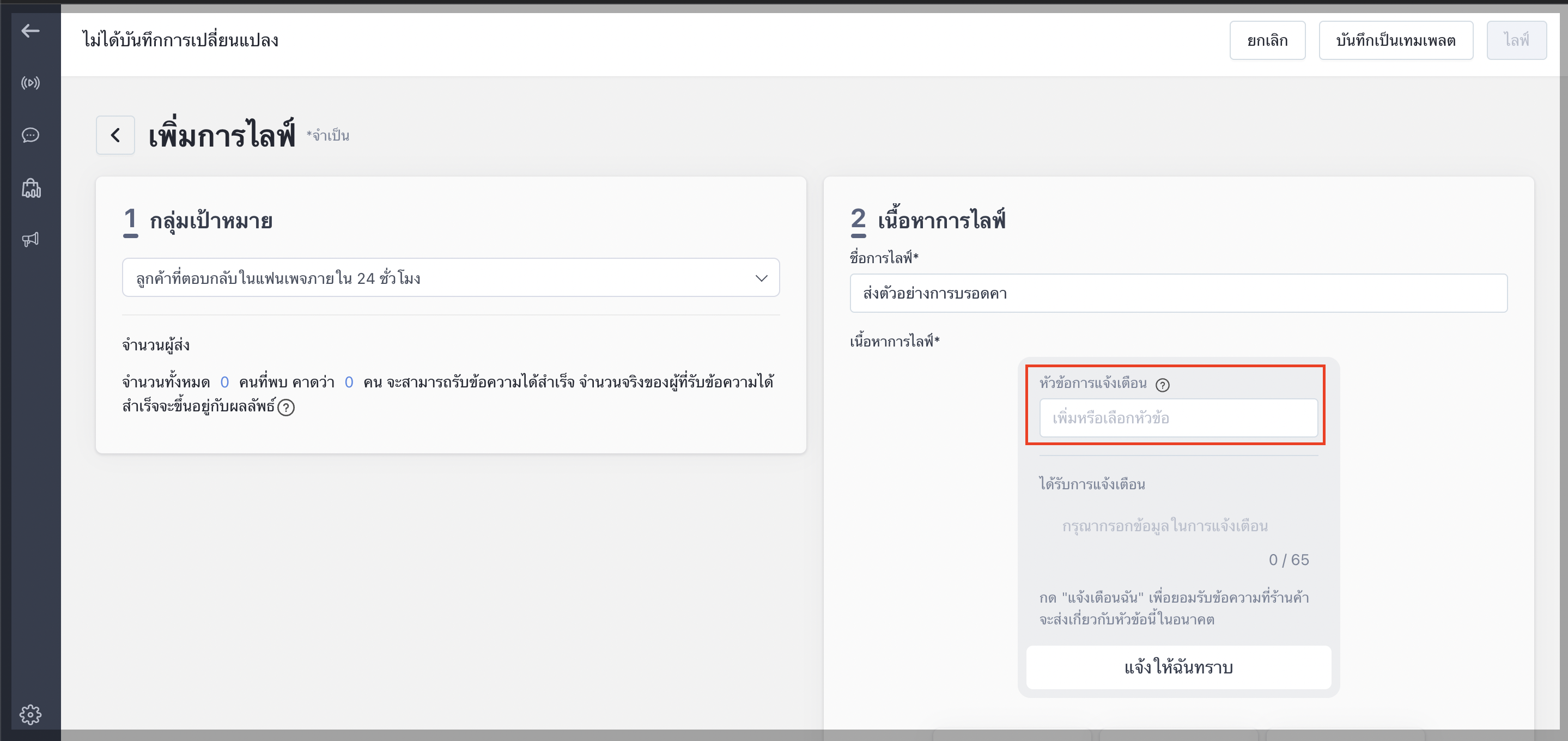The height and width of the screenshot is (741, 1568).
Task: Open the settings gear in the sidebar
Action: [x=31, y=714]
